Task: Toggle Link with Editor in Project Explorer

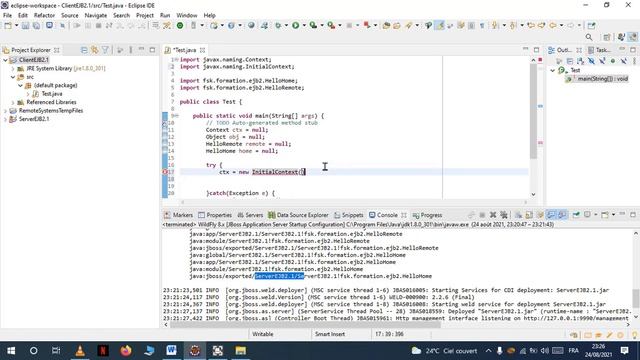Action: [95, 50]
